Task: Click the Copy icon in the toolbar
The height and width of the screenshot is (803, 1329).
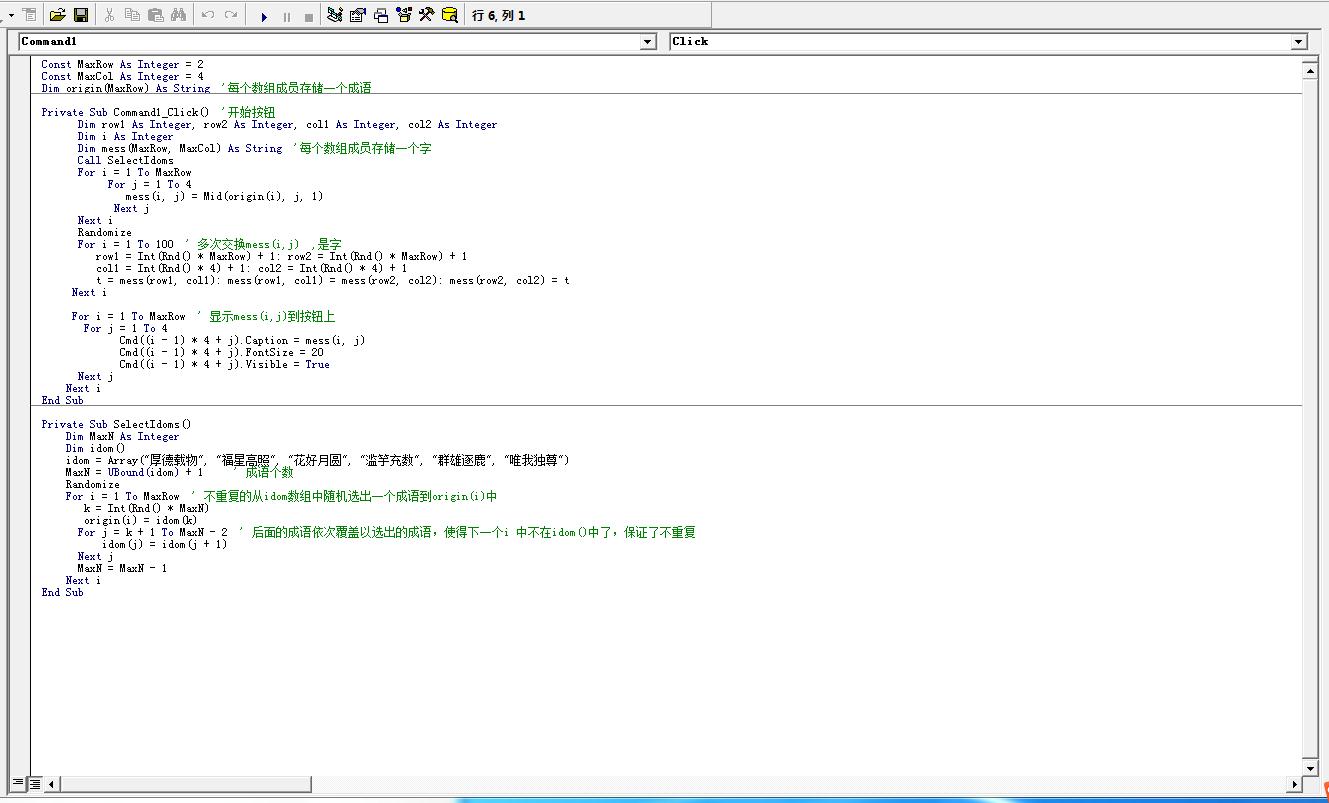Action: pos(132,15)
